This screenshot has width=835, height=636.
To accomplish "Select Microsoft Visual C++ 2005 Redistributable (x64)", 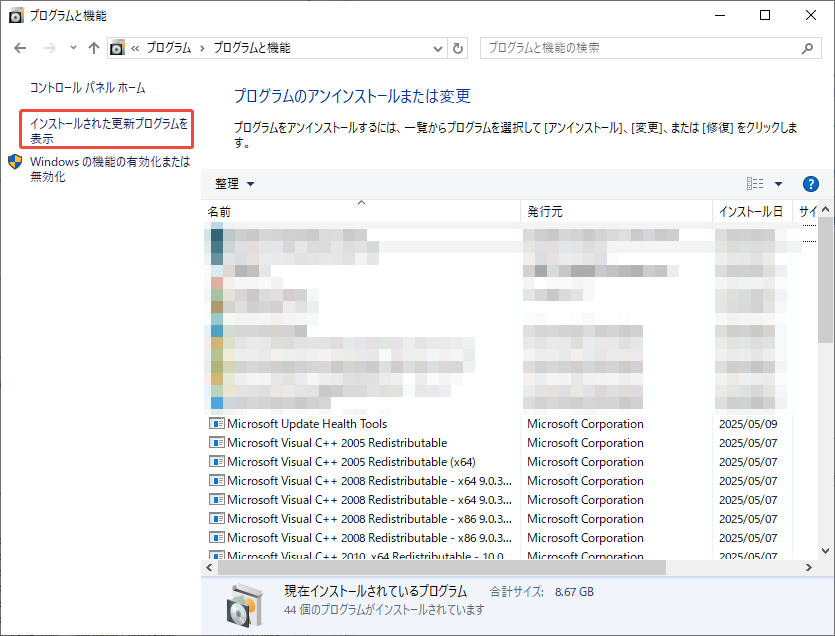I will (x=351, y=462).
